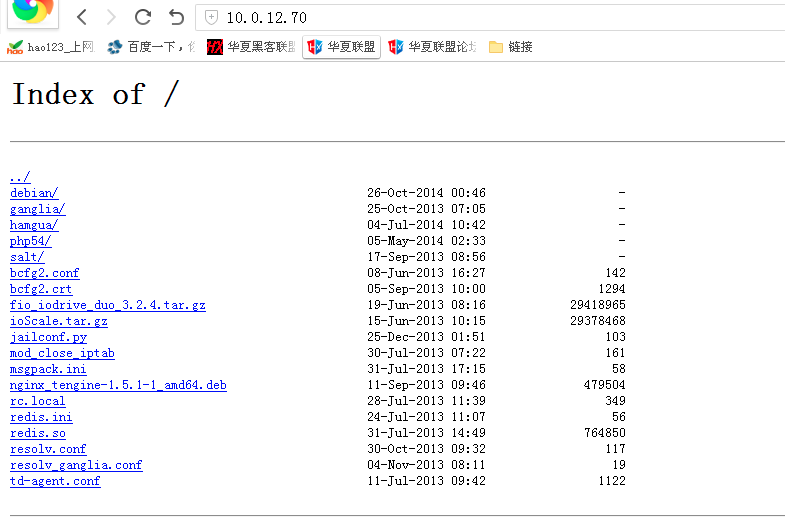Open the debian/ directory

pos(34,193)
